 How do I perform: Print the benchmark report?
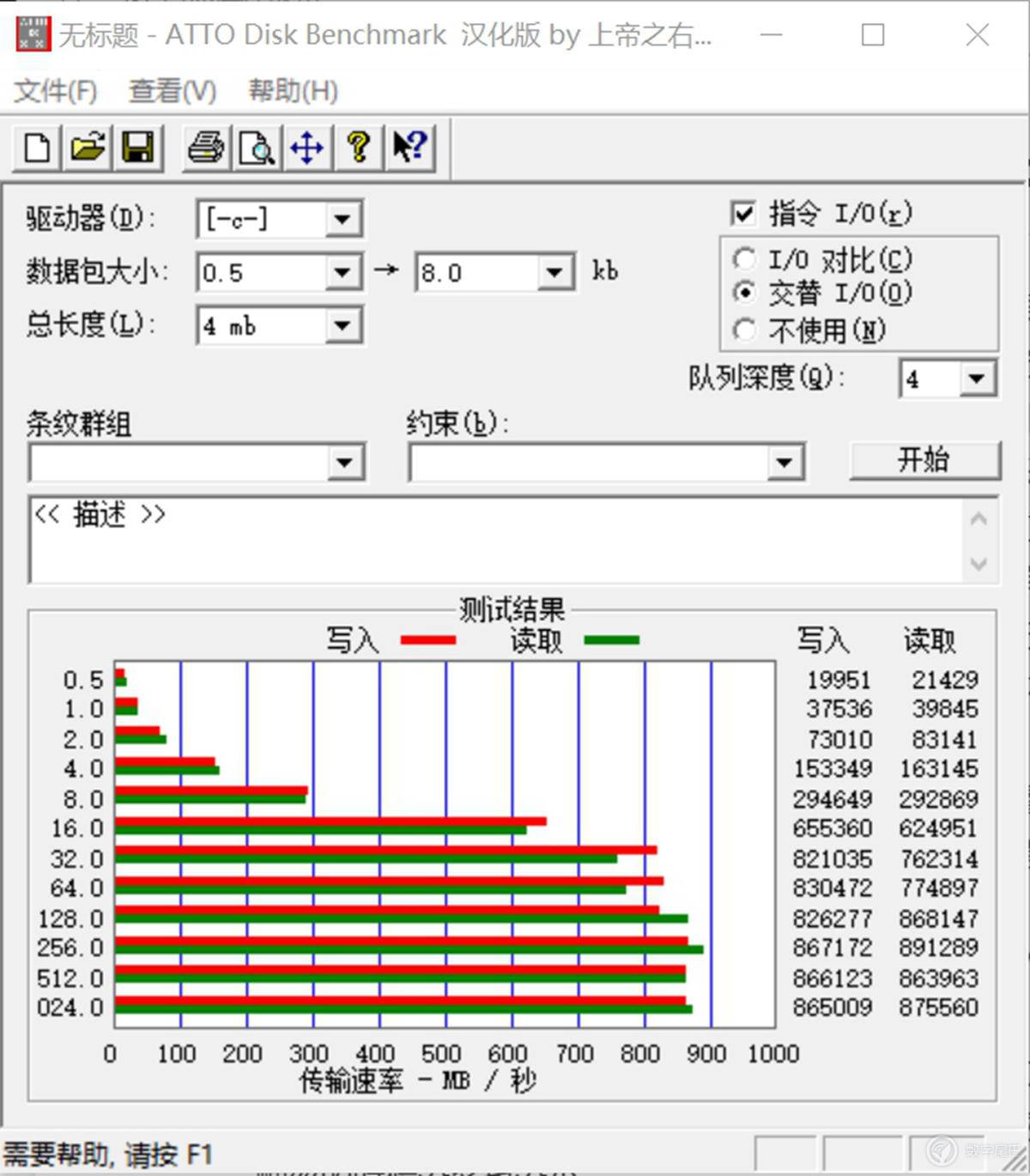coord(205,148)
